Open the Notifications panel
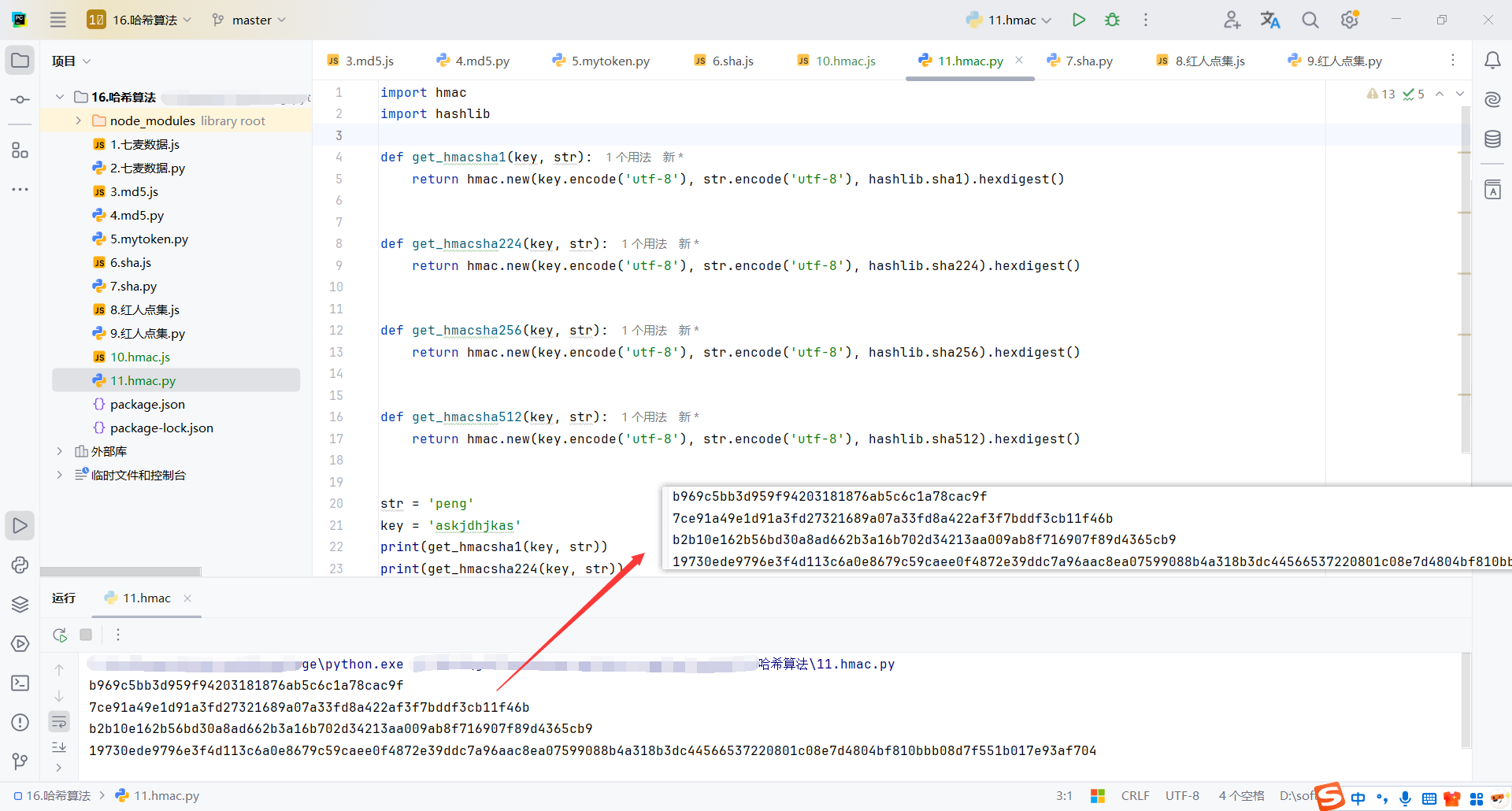Viewport: 1512px width, 811px height. [1492, 61]
